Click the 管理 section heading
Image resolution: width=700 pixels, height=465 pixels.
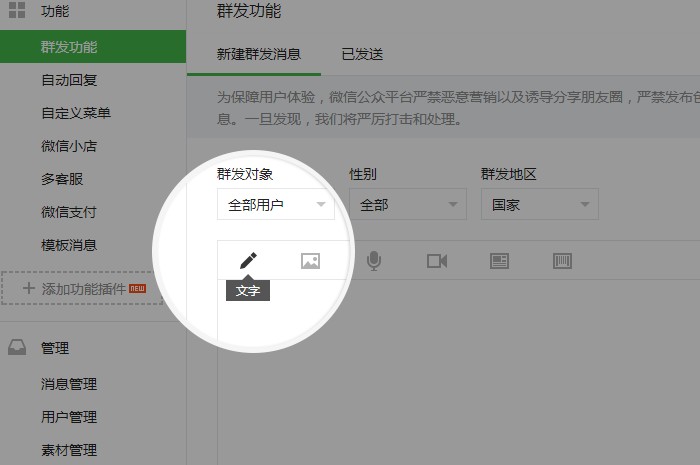pos(55,348)
